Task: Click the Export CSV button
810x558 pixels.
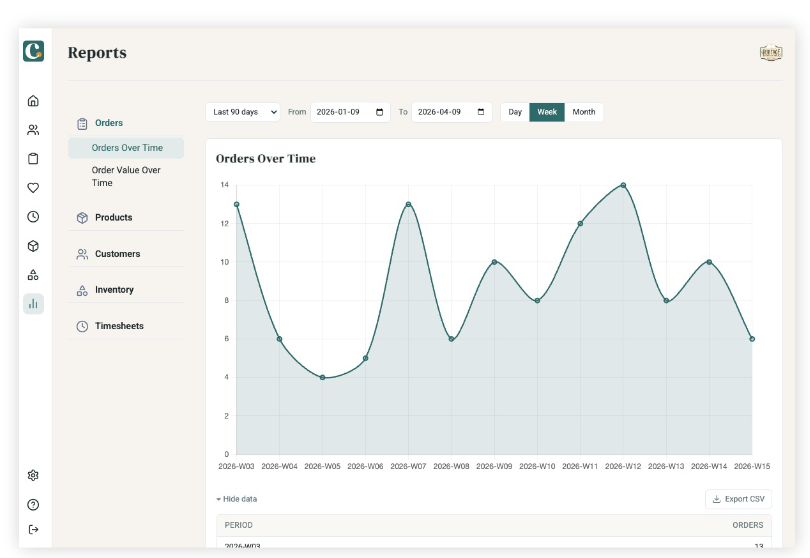Action: tap(739, 499)
